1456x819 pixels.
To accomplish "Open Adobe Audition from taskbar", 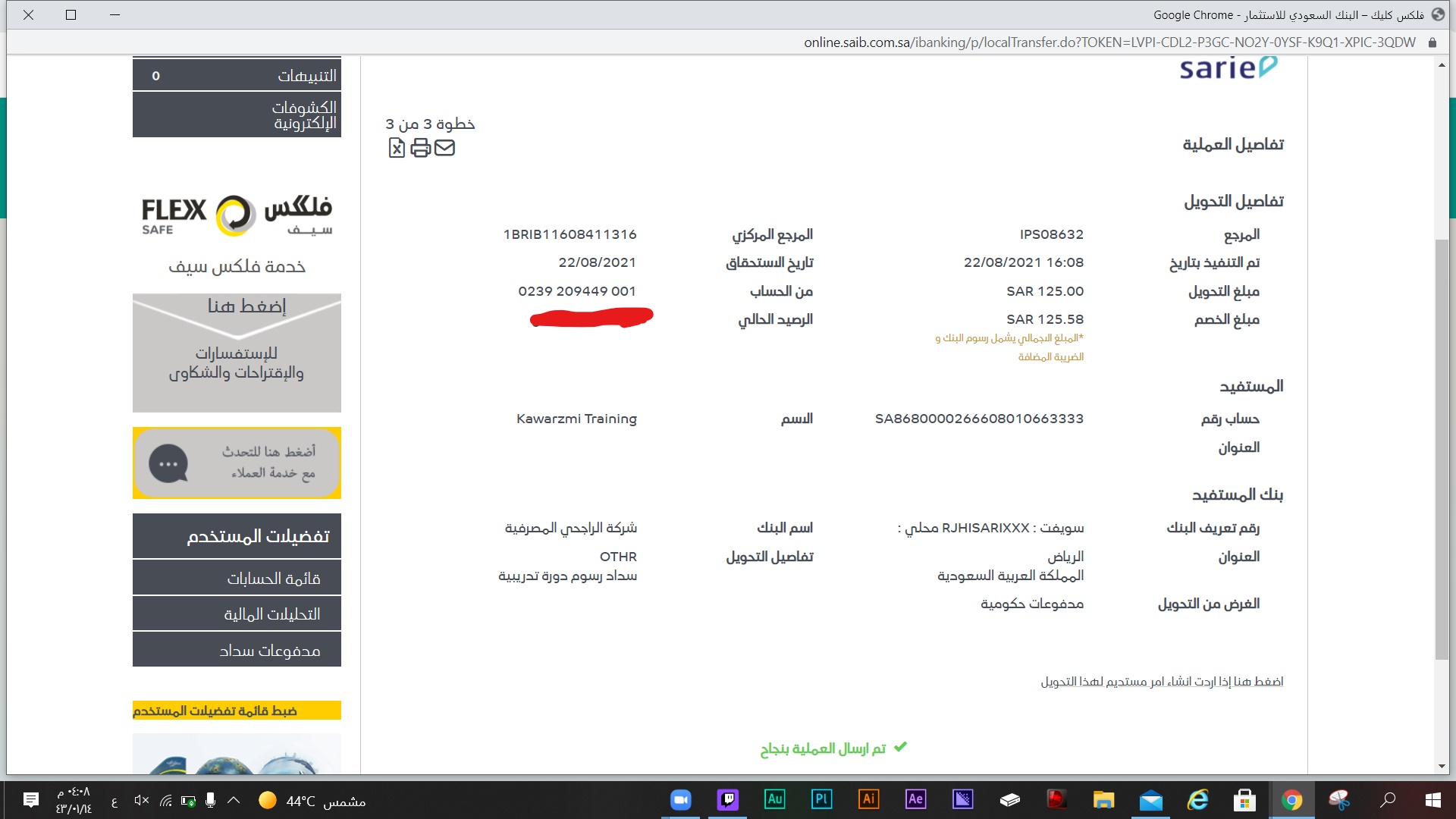I will 774,799.
